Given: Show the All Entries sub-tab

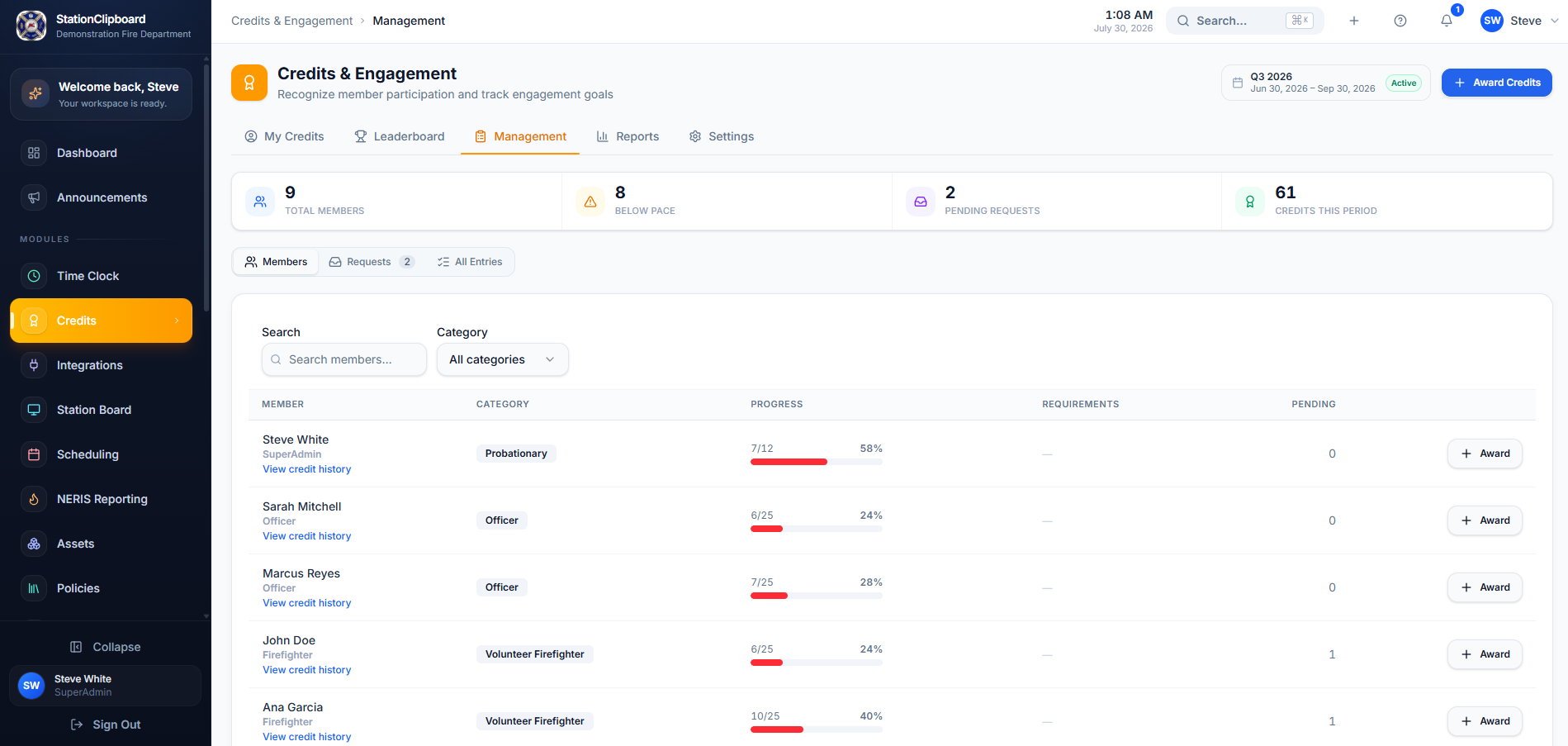Looking at the screenshot, I should (470, 262).
